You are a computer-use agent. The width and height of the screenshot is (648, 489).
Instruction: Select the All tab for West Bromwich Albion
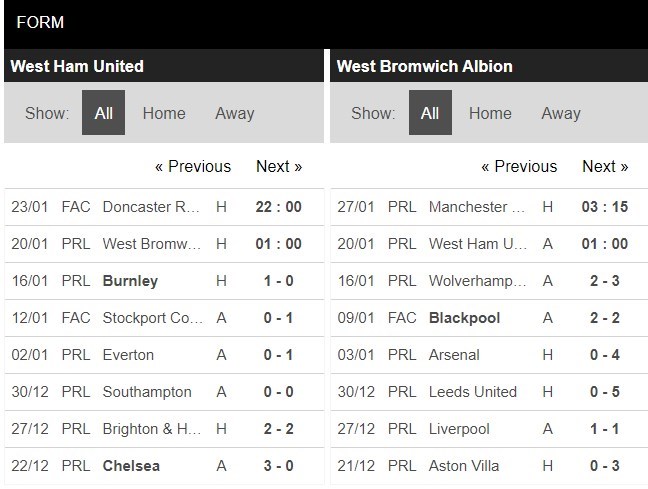coord(430,113)
